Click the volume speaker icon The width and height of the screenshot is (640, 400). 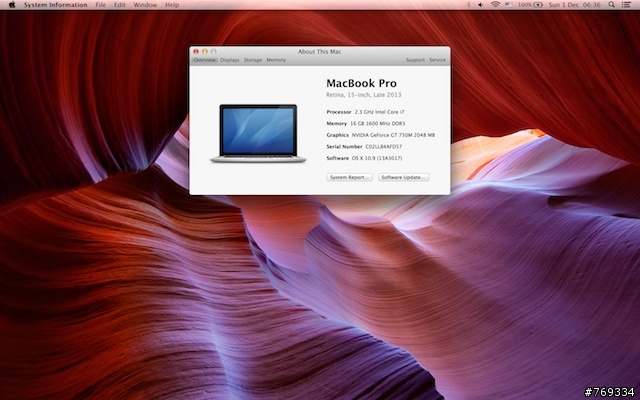coord(481,5)
